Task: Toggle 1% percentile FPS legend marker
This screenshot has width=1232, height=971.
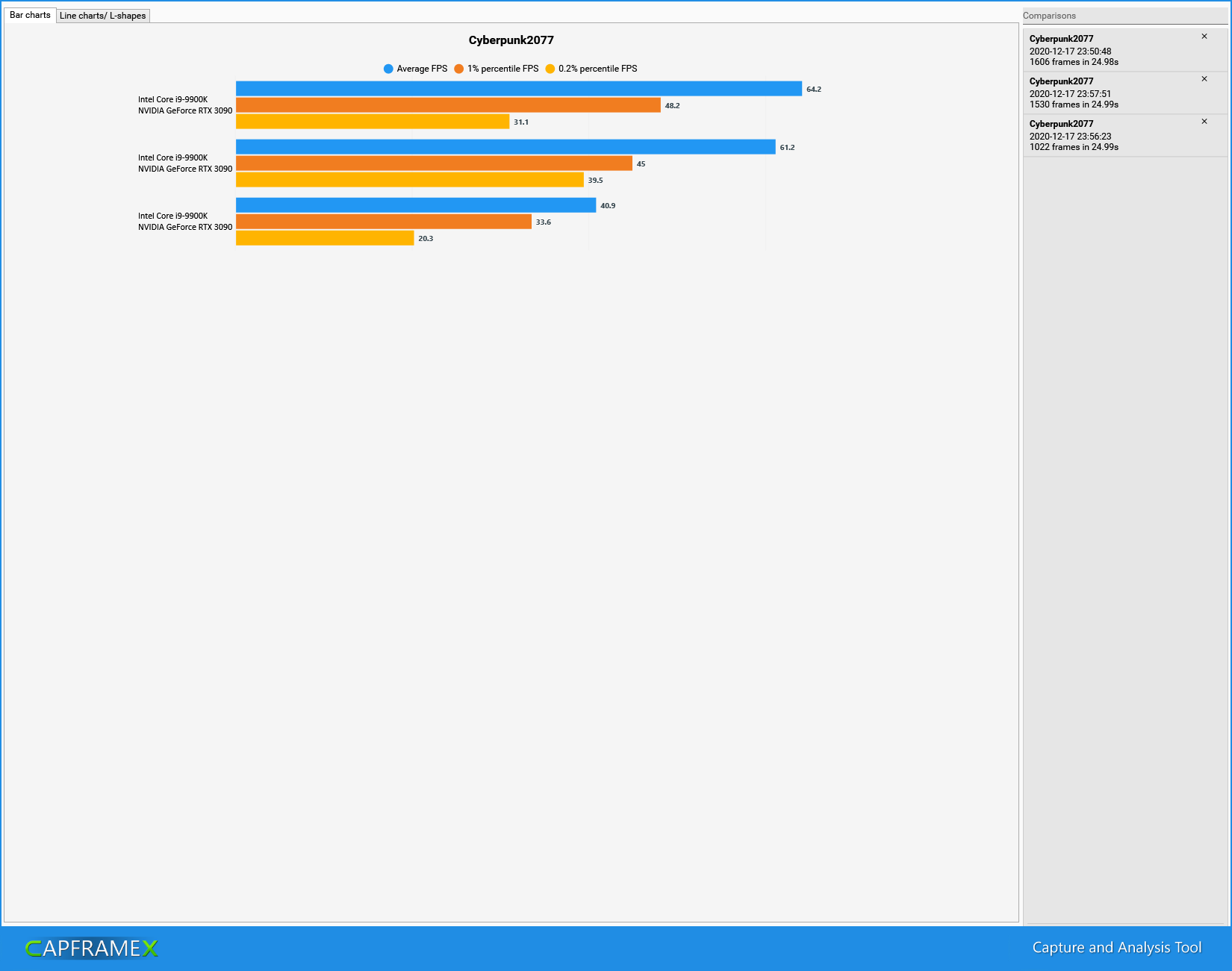Action: pos(459,69)
